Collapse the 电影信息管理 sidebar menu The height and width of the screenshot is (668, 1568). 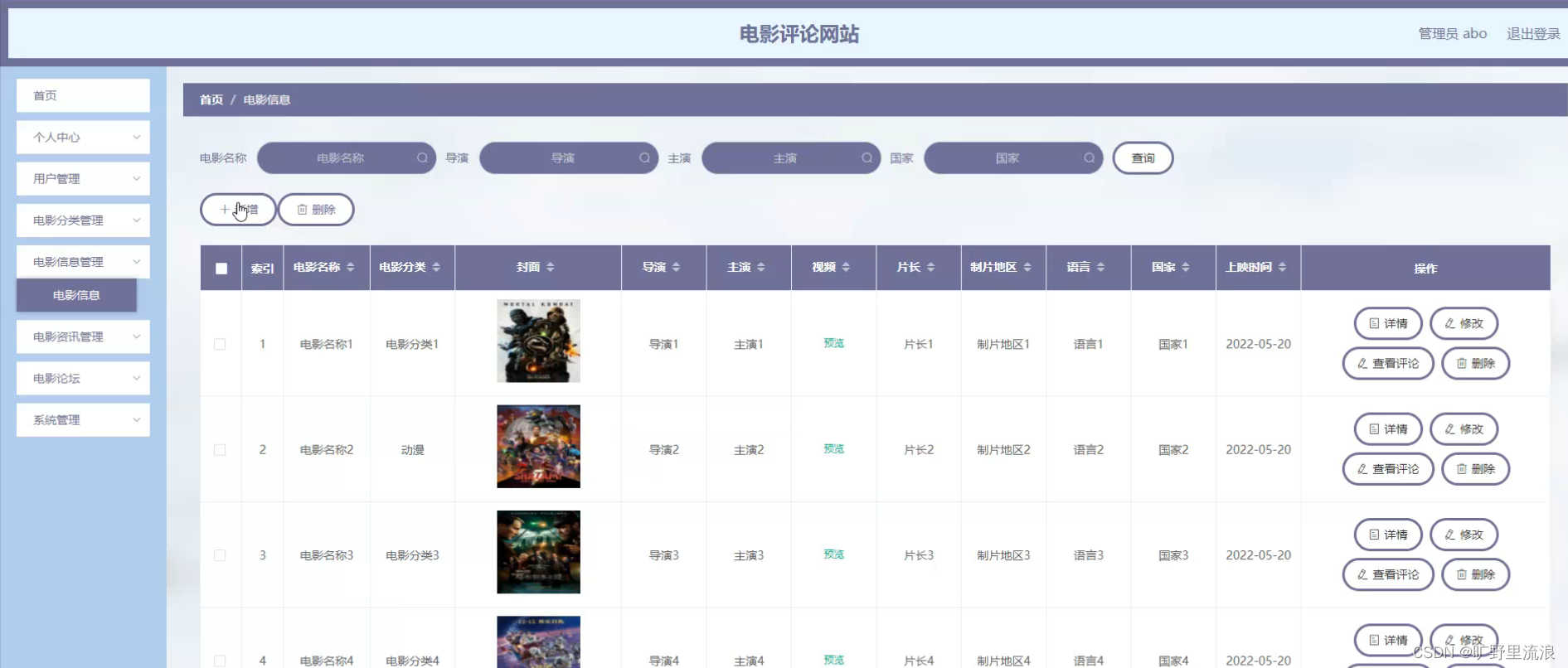[x=83, y=262]
